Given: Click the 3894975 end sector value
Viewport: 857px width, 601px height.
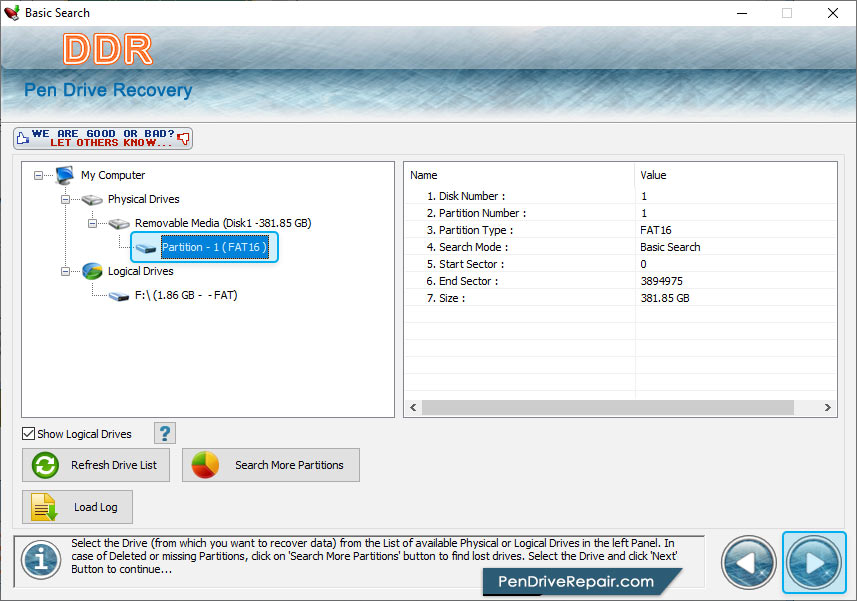Looking at the screenshot, I should 662,281.
